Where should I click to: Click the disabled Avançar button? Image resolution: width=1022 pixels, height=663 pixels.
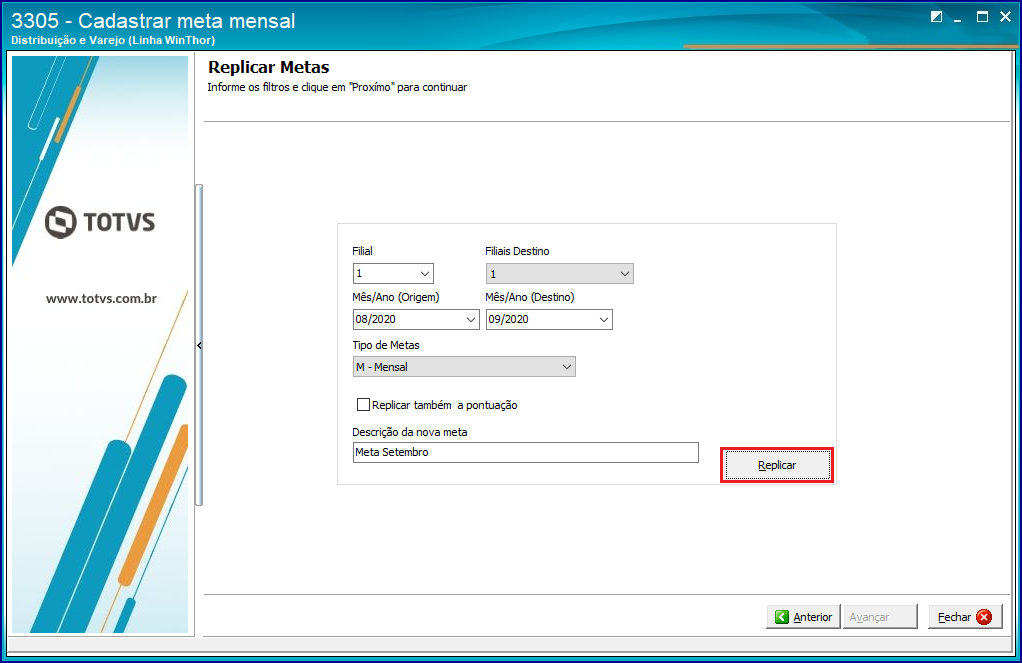880,617
